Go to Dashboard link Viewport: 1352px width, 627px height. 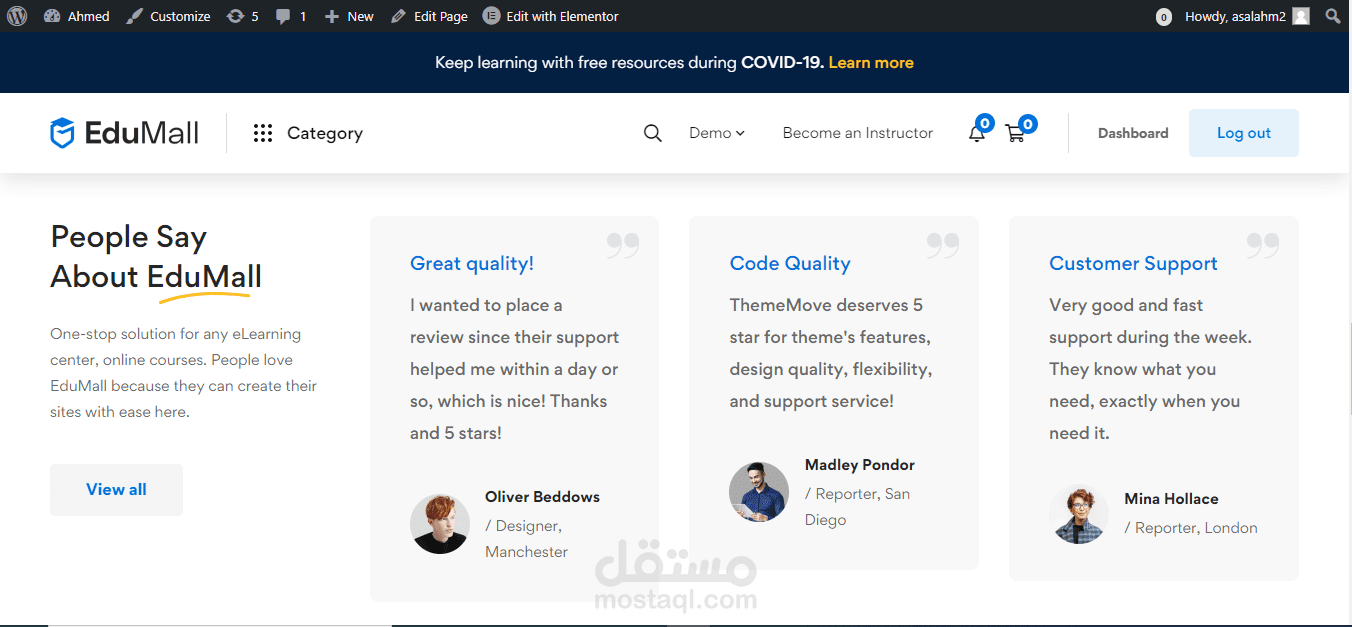pyautogui.click(x=1133, y=133)
